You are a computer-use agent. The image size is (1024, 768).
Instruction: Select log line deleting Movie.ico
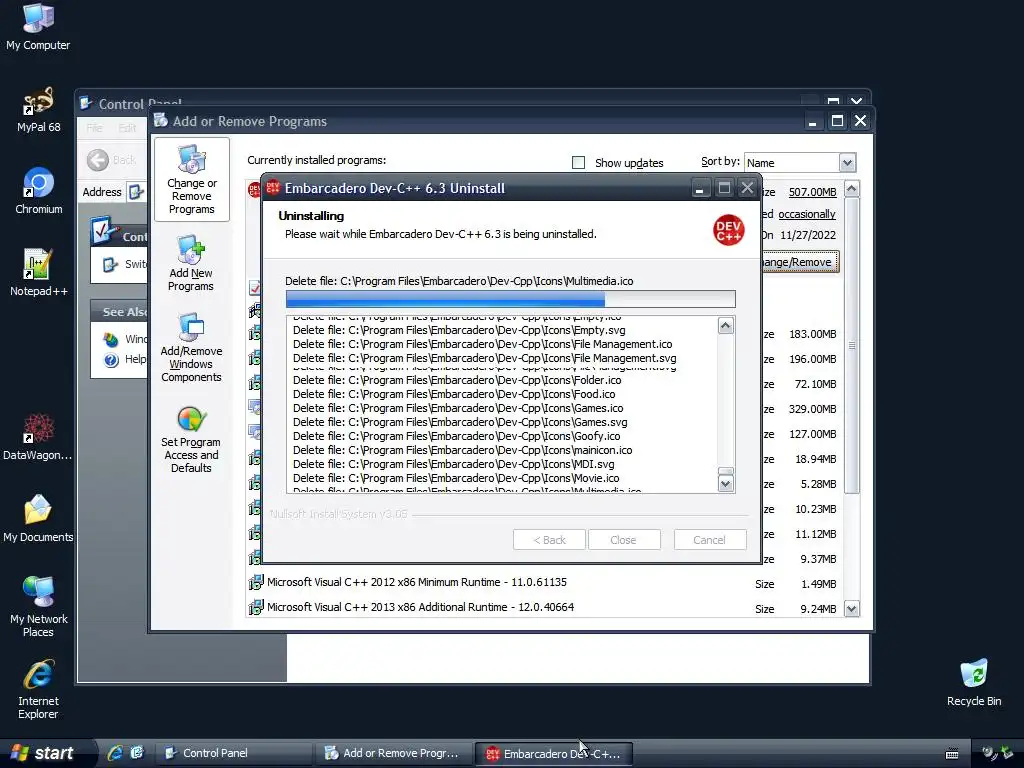point(456,478)
